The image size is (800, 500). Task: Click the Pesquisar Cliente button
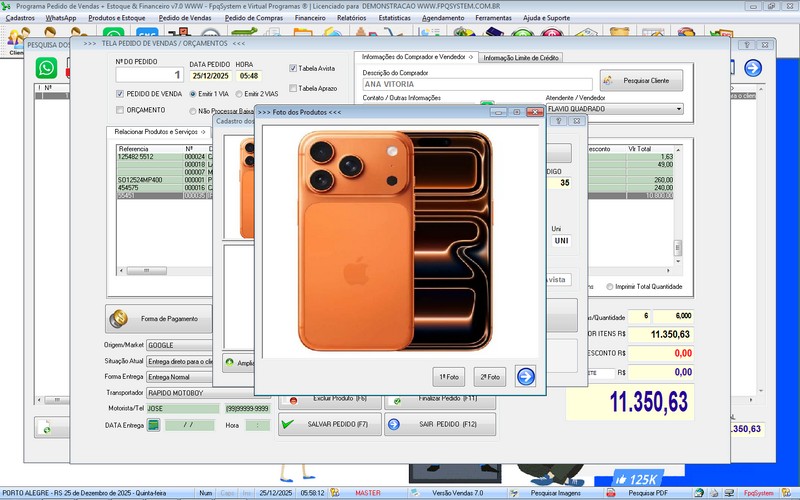641,81
